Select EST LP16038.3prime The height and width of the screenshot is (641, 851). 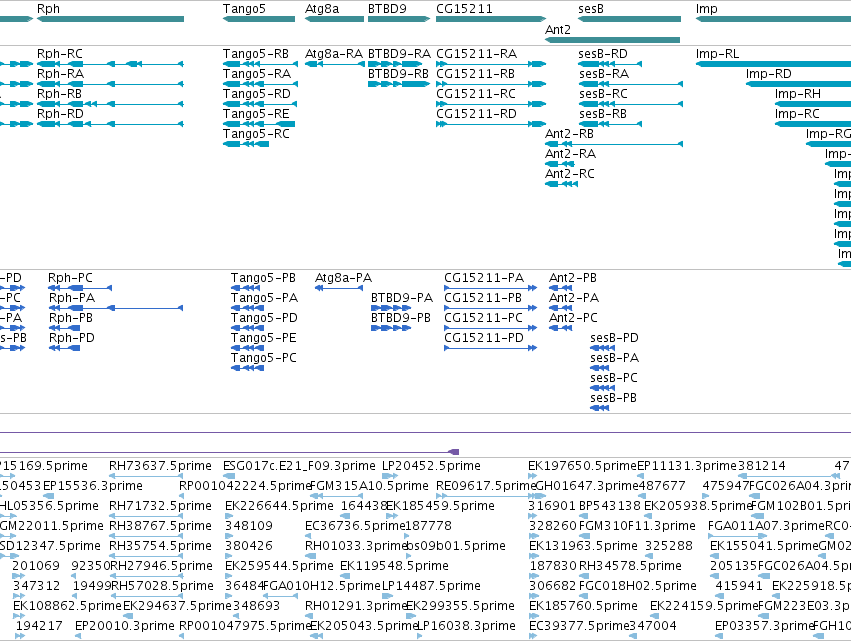tap(422, 636)
